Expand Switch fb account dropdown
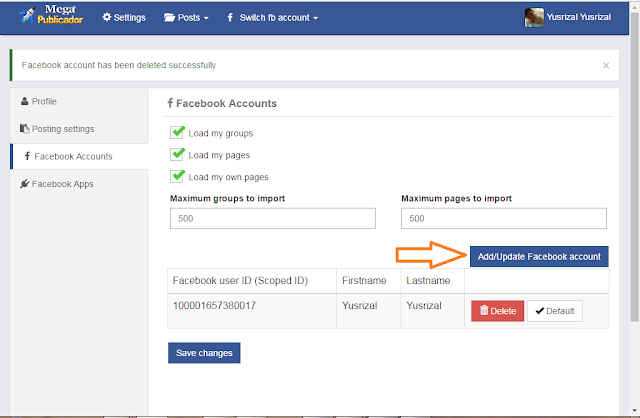640x418 pixels. [x=273, y=18]
